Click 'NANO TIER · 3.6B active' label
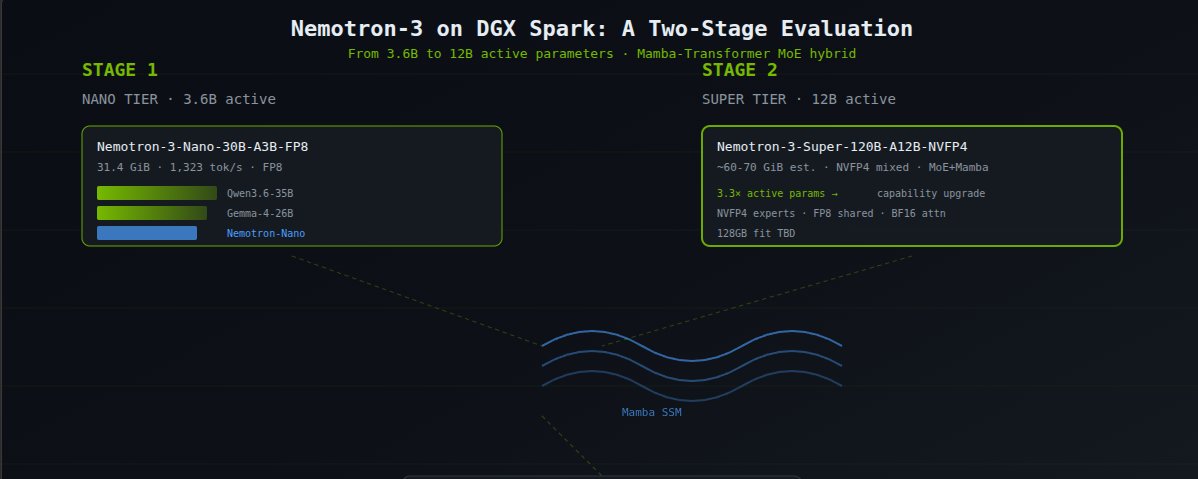This screenshot has width=1198, height=479. click(x=179, y=99)
